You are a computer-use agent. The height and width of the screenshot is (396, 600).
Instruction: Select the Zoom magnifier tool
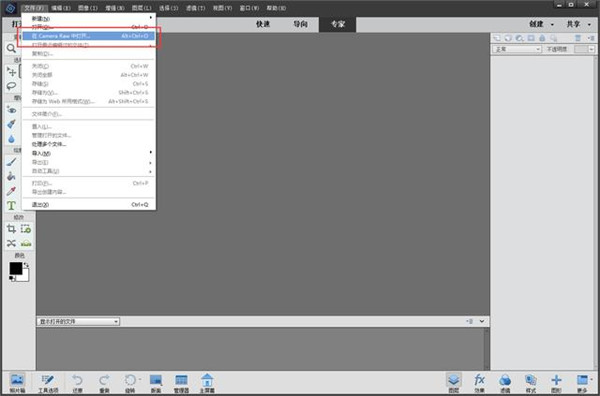11,48
